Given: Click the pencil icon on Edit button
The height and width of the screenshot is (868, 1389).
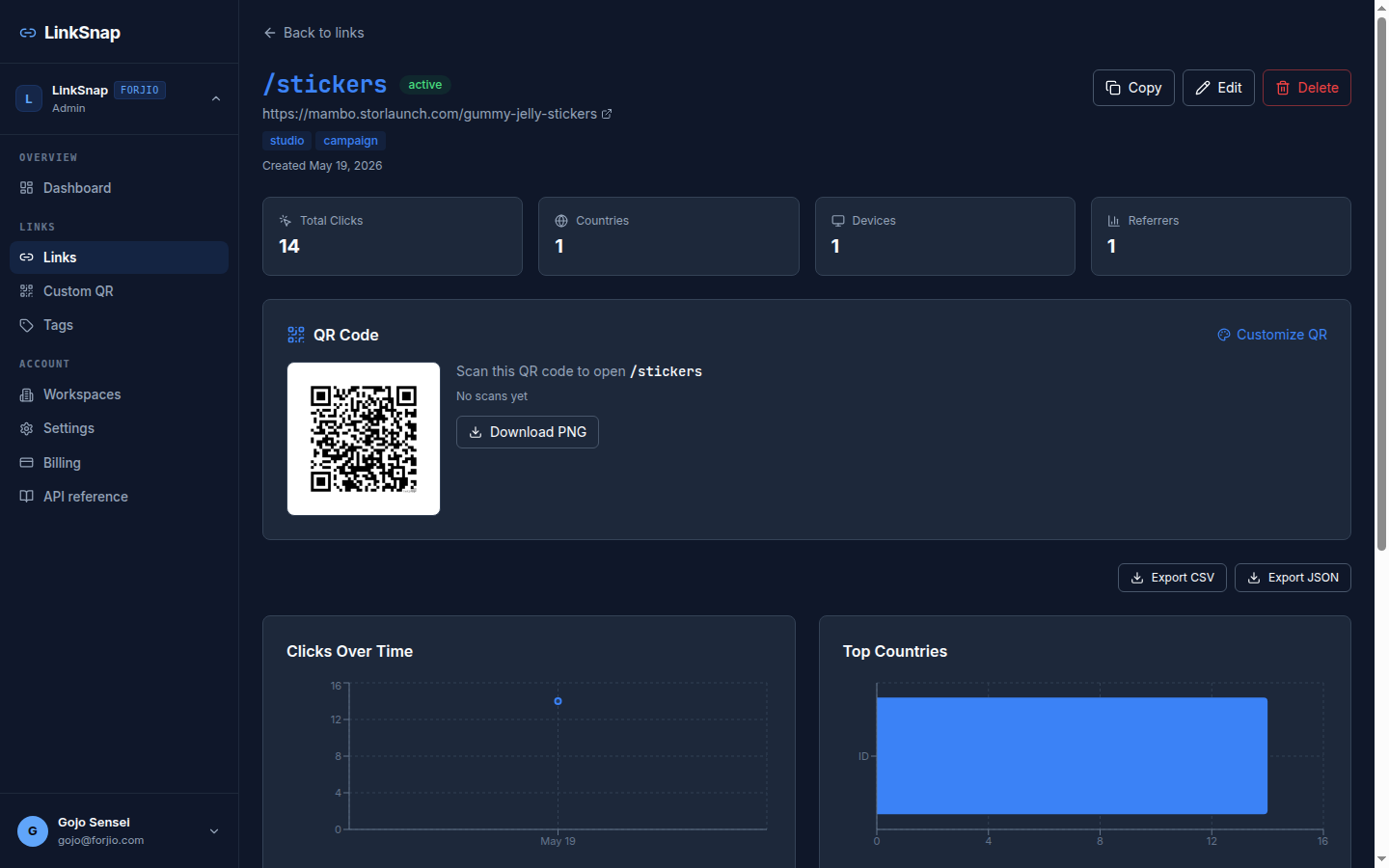Looking at the screenshot, I should point(1203,88).
